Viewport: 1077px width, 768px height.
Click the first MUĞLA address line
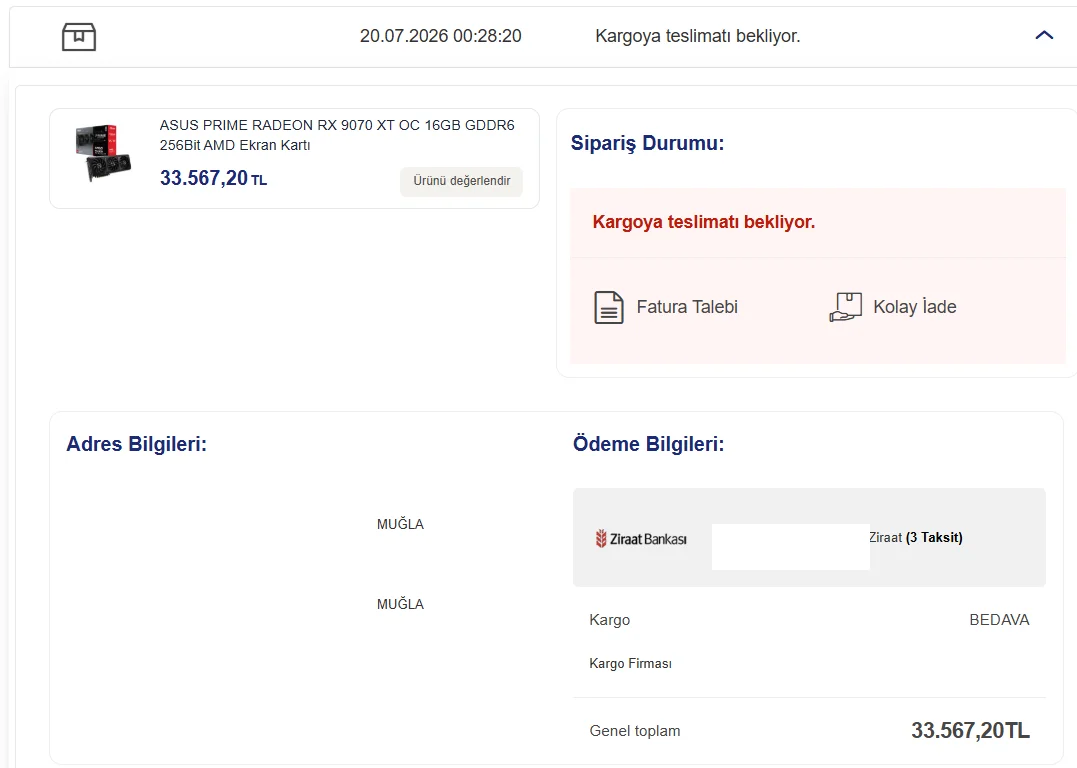click(x=400, y=524)
